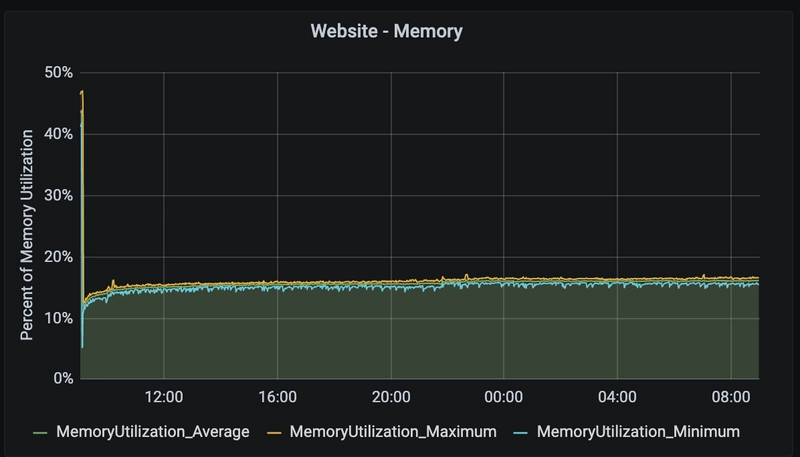The image size is (800, 457).
Task: Click the peak of the initial memory spike
Action: pos(81,93)
